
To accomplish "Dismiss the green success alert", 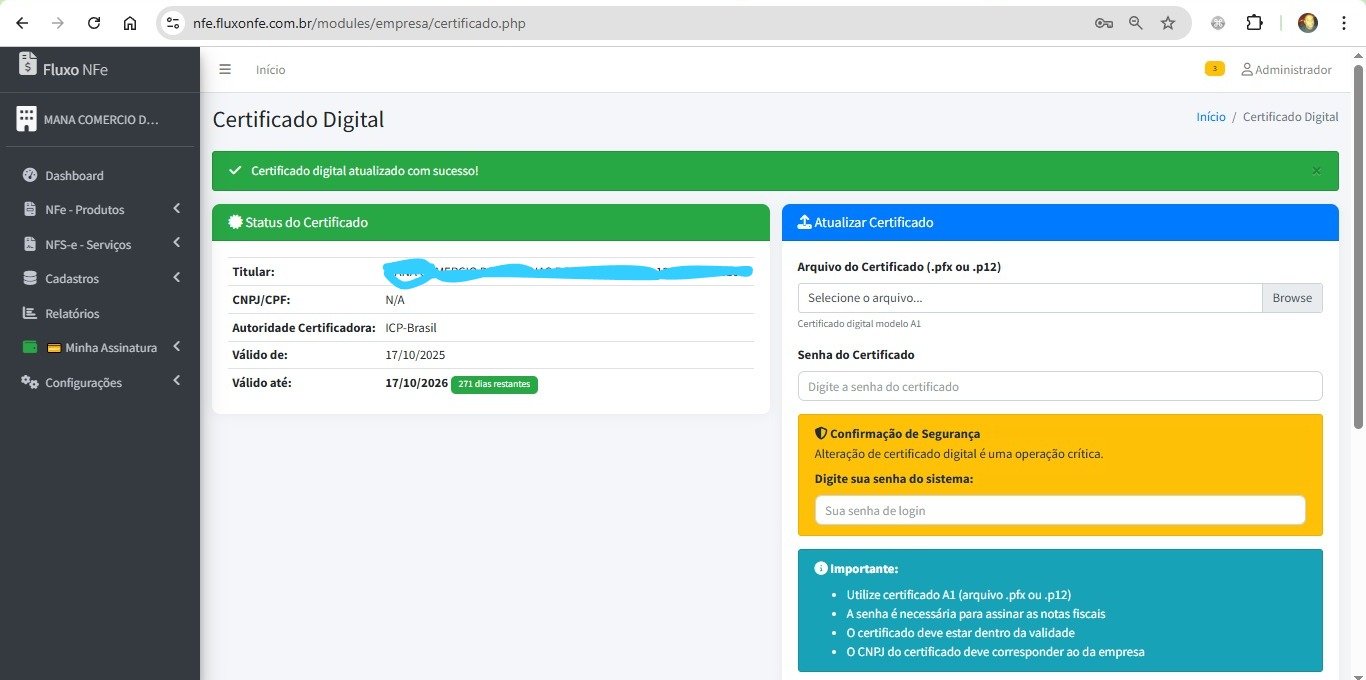I will 1316,170.
